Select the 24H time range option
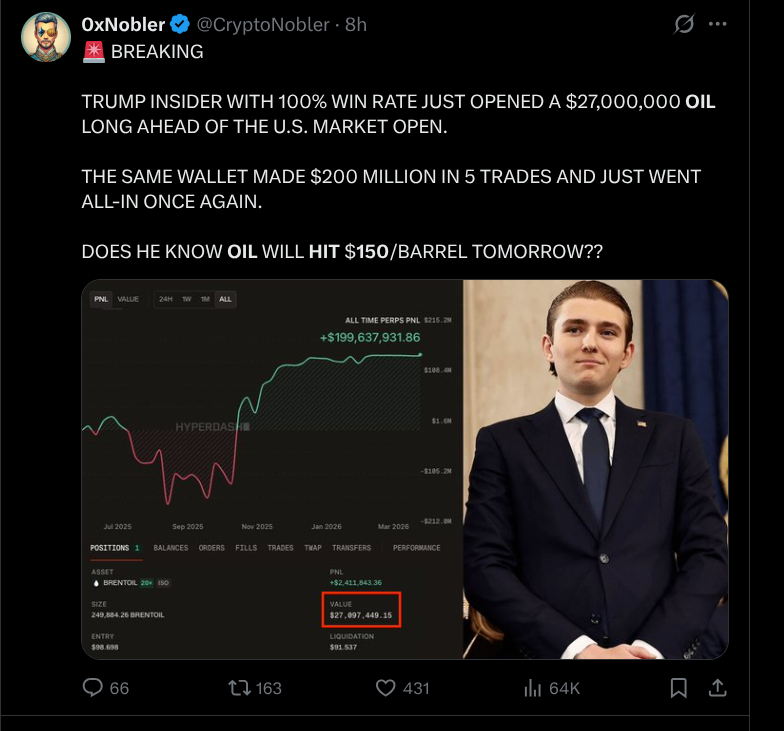784x731 pixels. (x=166, y=299)
